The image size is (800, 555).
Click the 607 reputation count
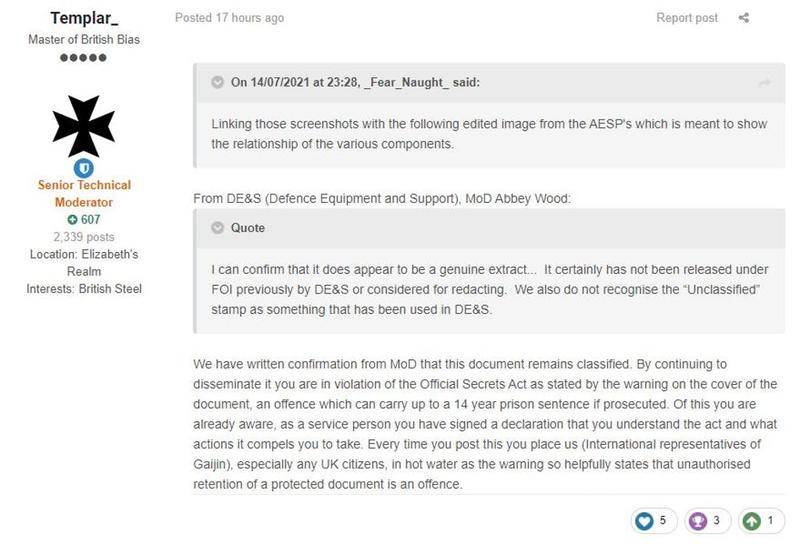90,219
